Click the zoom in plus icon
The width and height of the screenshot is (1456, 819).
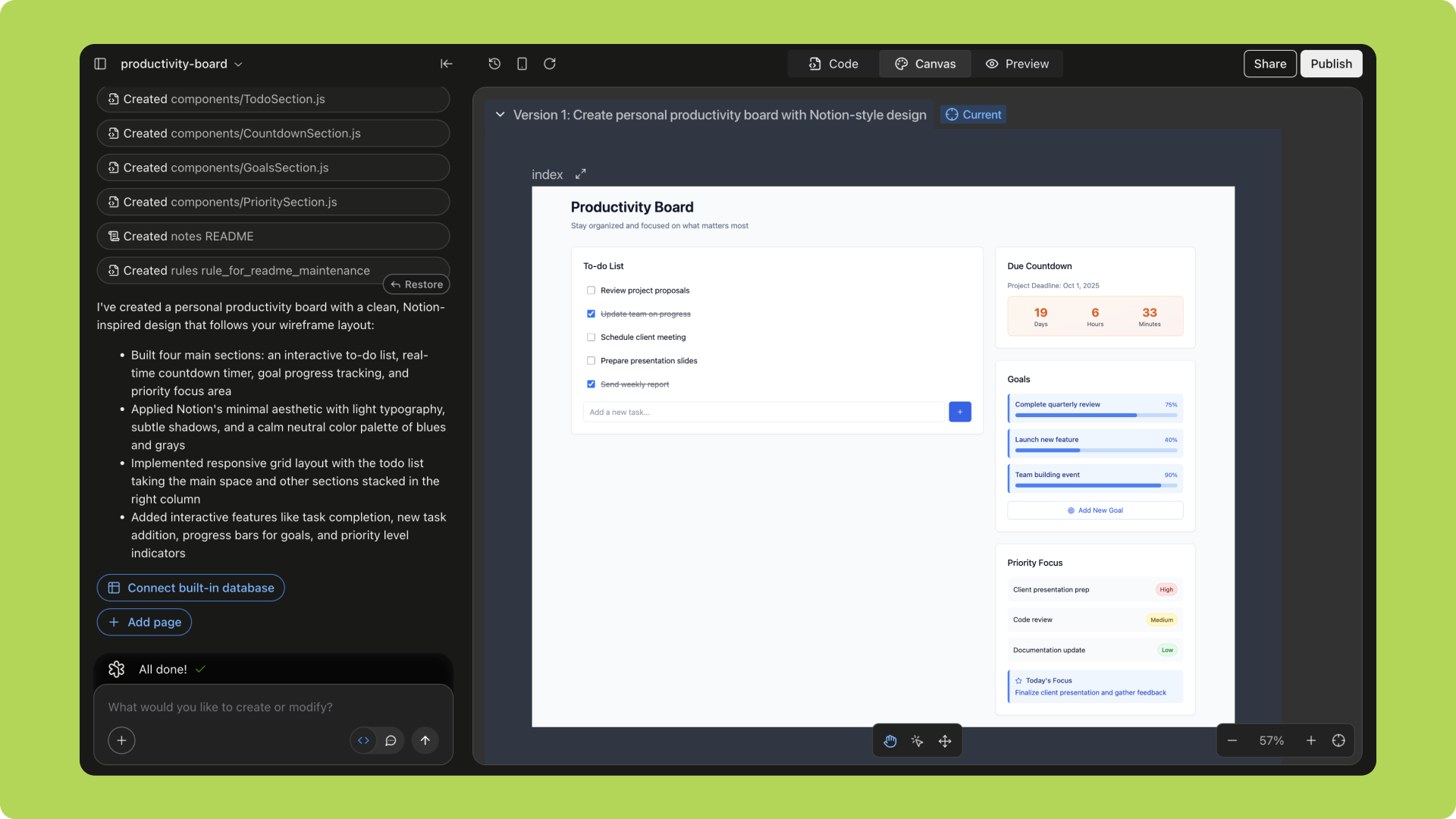coord(1311,741)
